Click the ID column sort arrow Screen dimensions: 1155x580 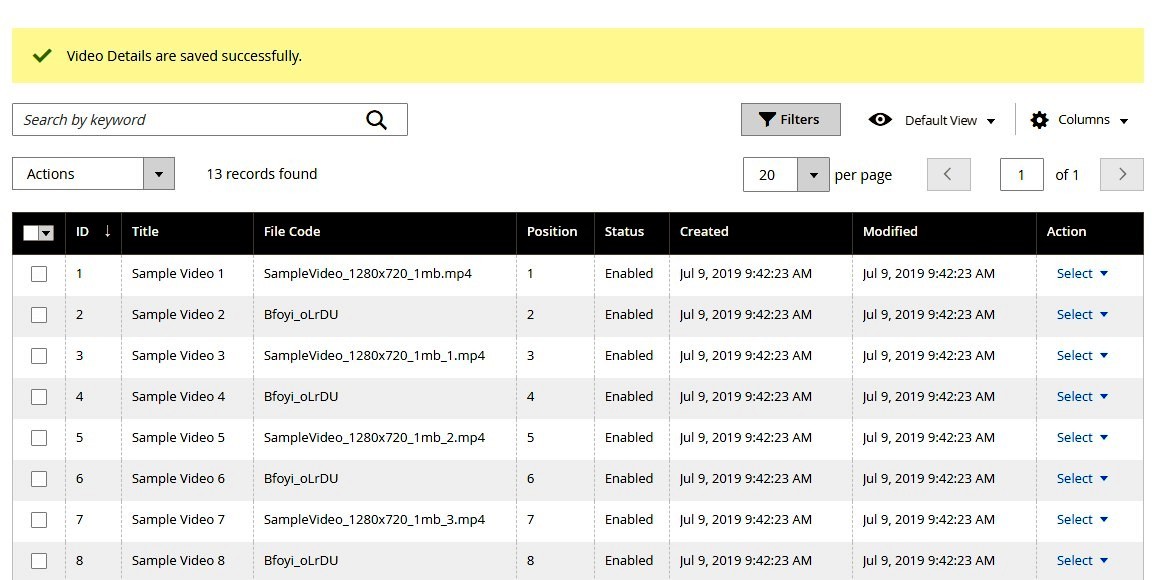click(107, 231)
